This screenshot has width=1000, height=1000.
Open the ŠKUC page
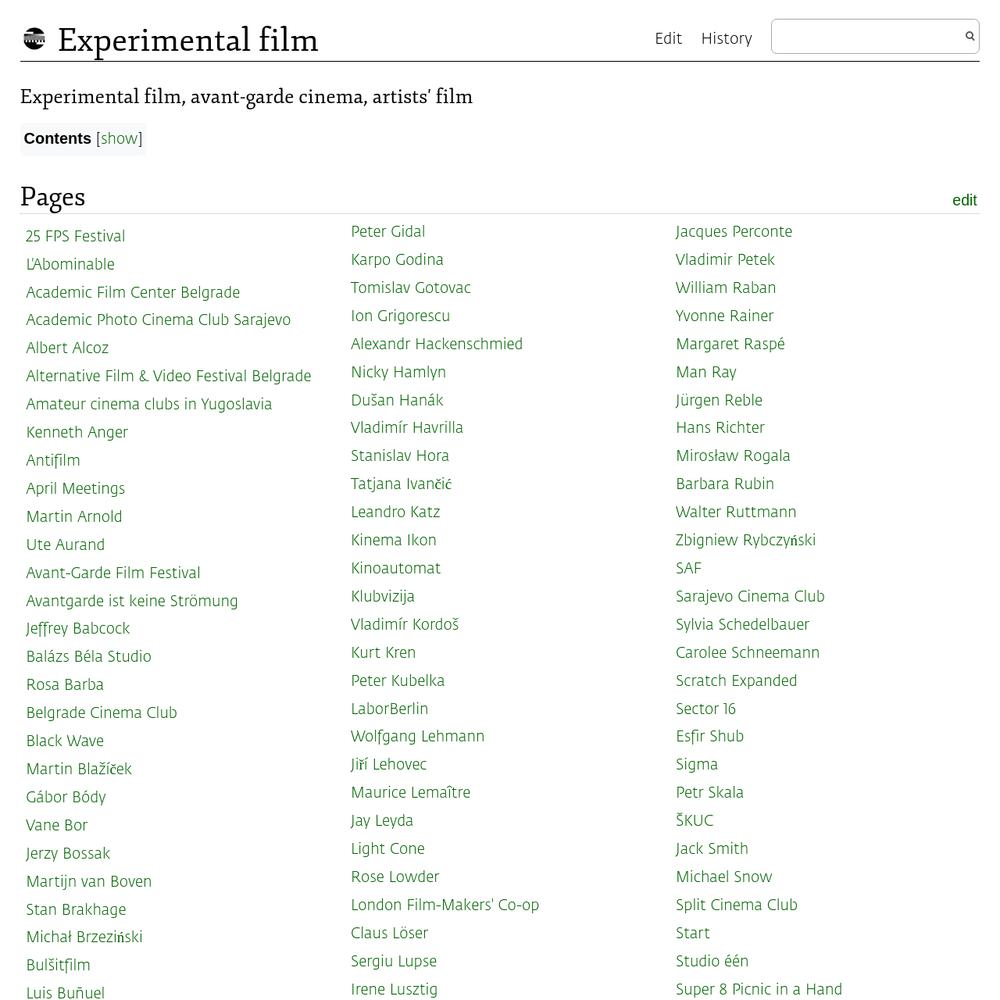(x=695, y=821)
